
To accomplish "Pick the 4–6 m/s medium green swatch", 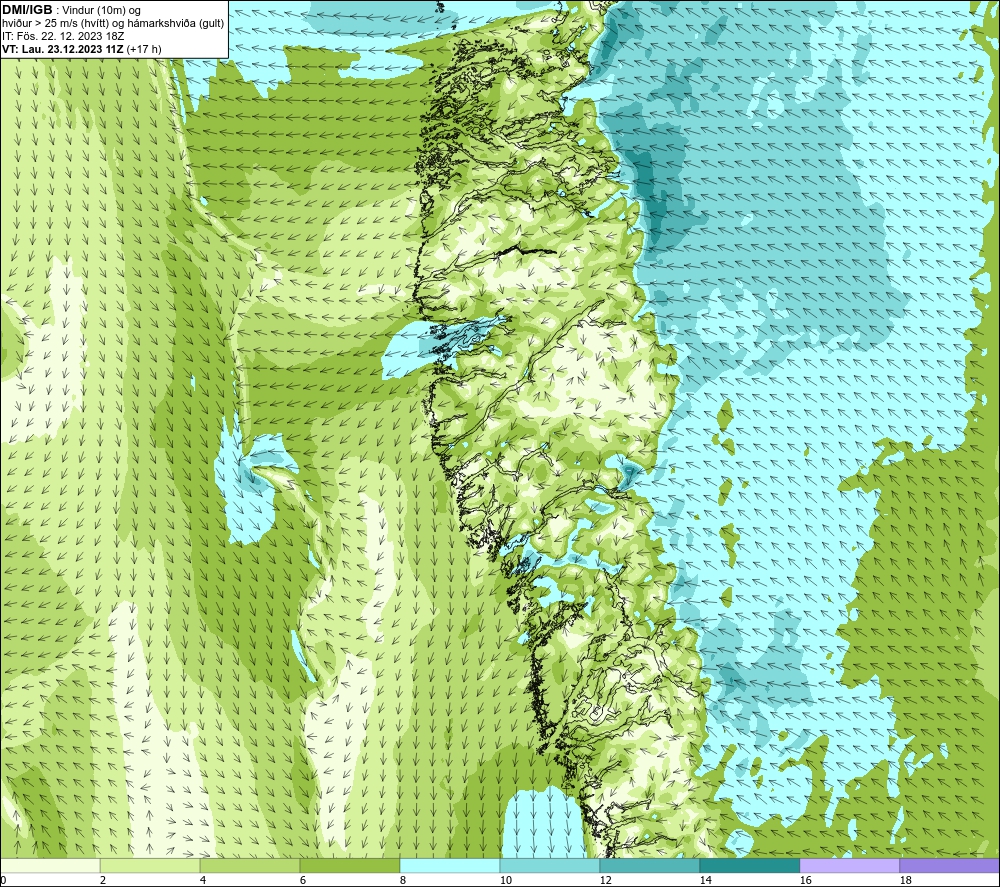I will (250, 866).
